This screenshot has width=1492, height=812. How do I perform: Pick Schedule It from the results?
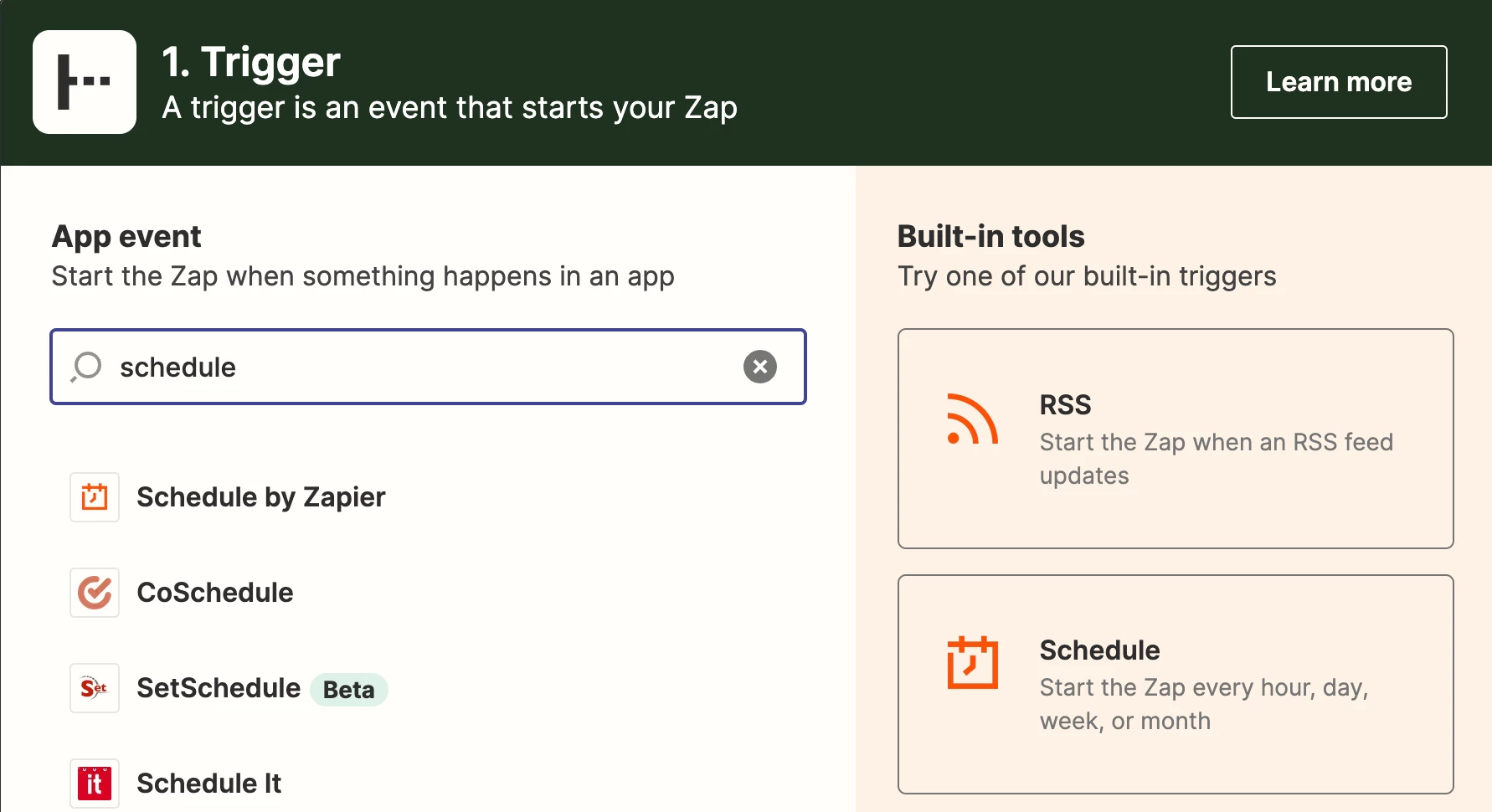point(209,784)
